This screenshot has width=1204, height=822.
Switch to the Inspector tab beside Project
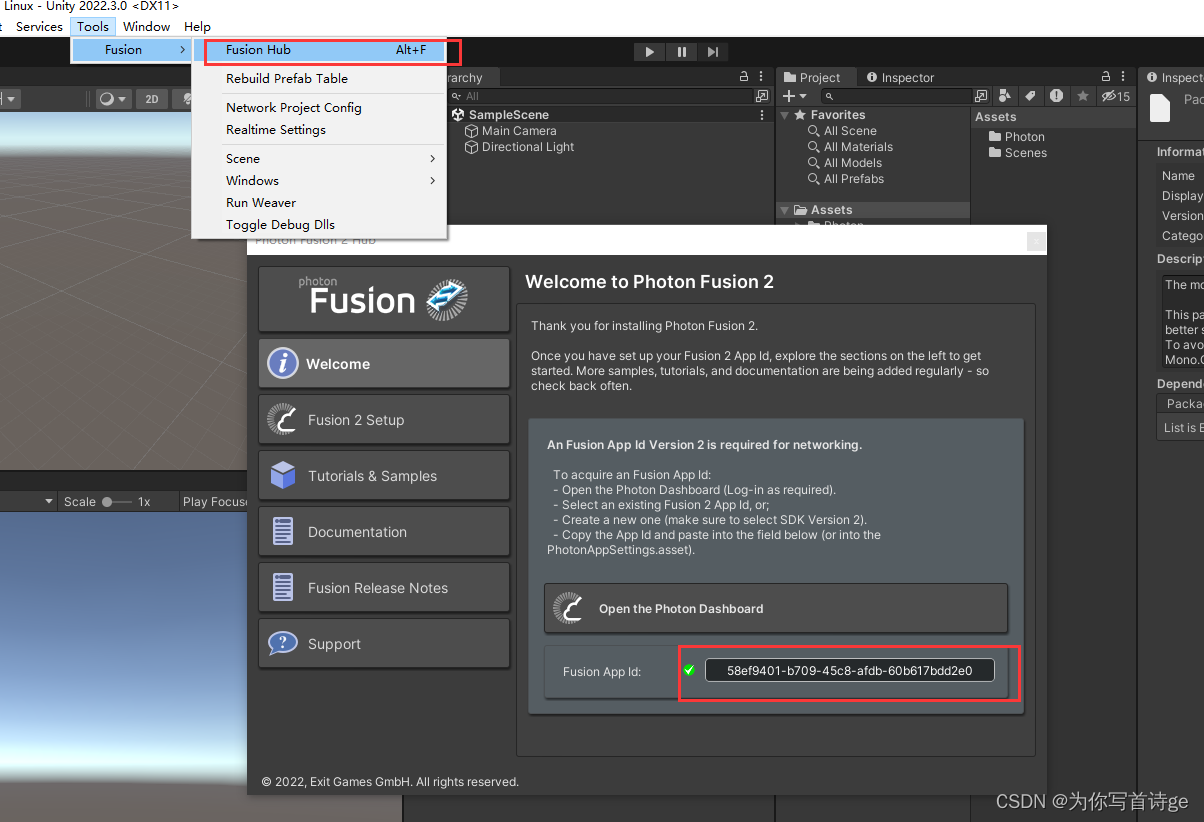tap(900, 77)
